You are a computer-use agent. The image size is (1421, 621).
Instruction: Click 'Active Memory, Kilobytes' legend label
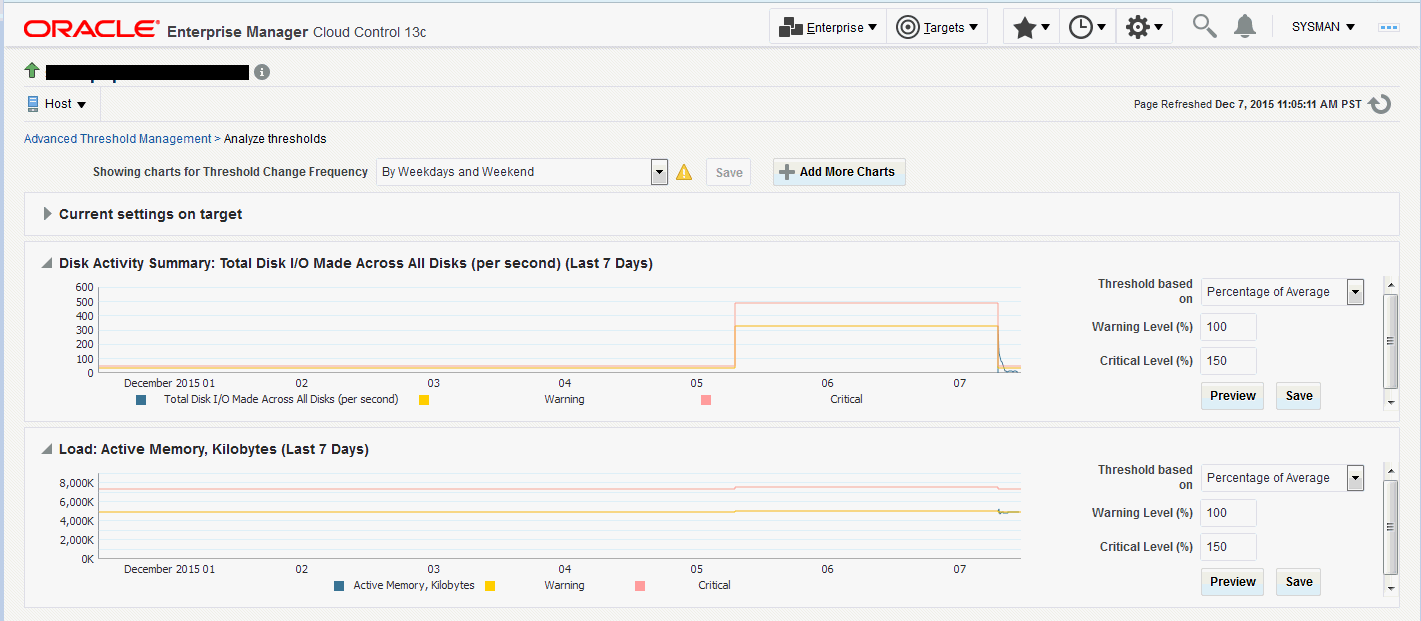[414, 585]
